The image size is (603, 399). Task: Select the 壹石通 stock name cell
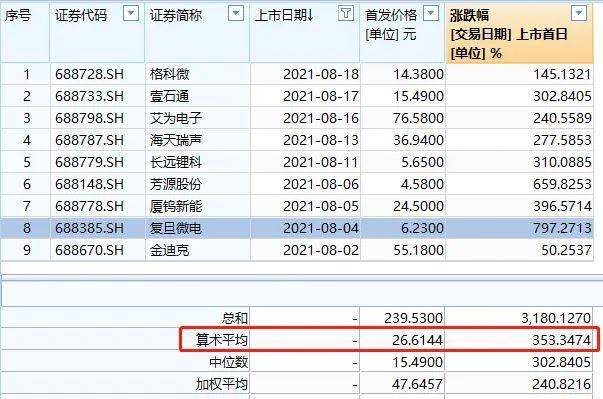point(170,96)
